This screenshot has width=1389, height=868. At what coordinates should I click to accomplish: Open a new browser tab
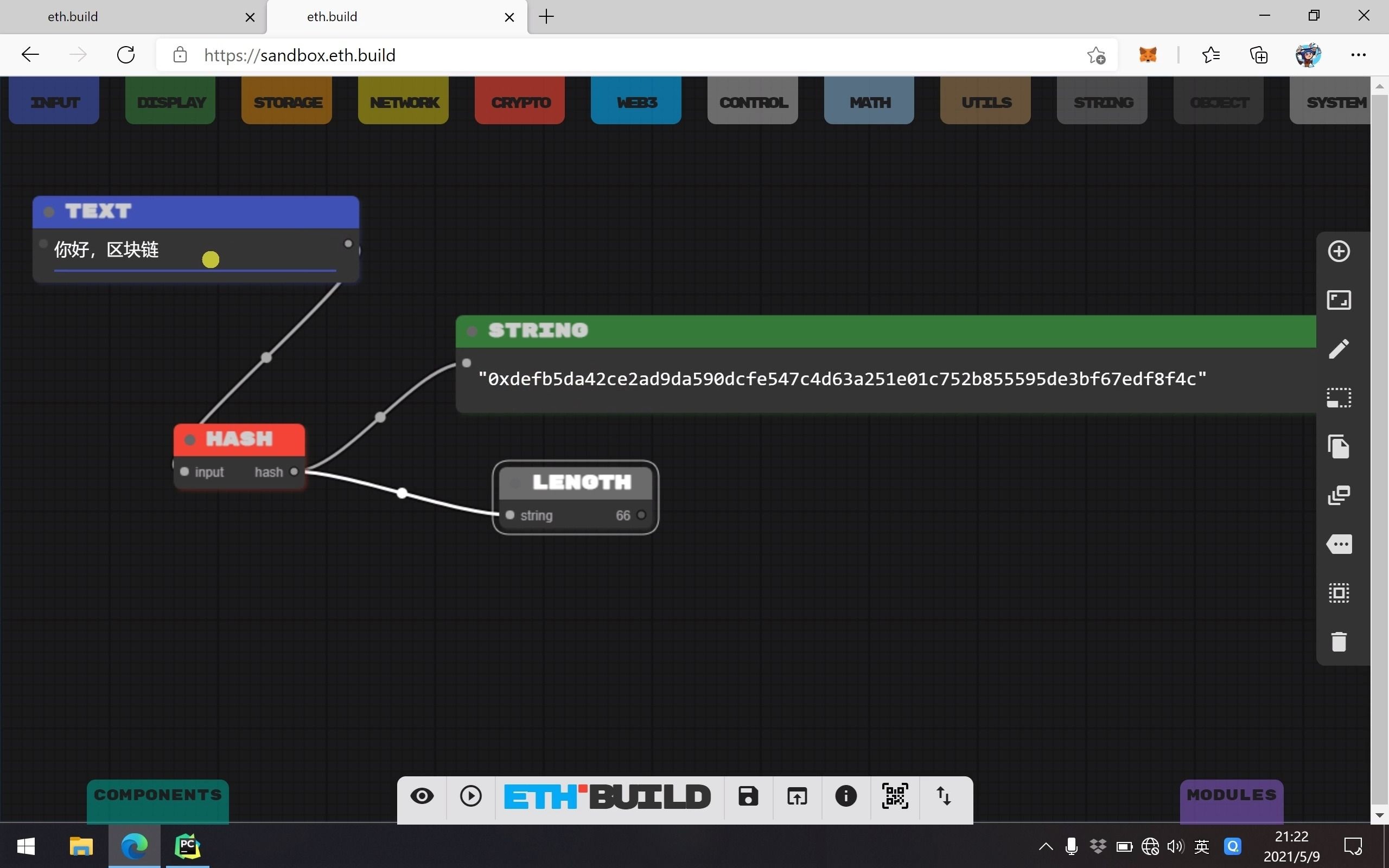[546, 17]
